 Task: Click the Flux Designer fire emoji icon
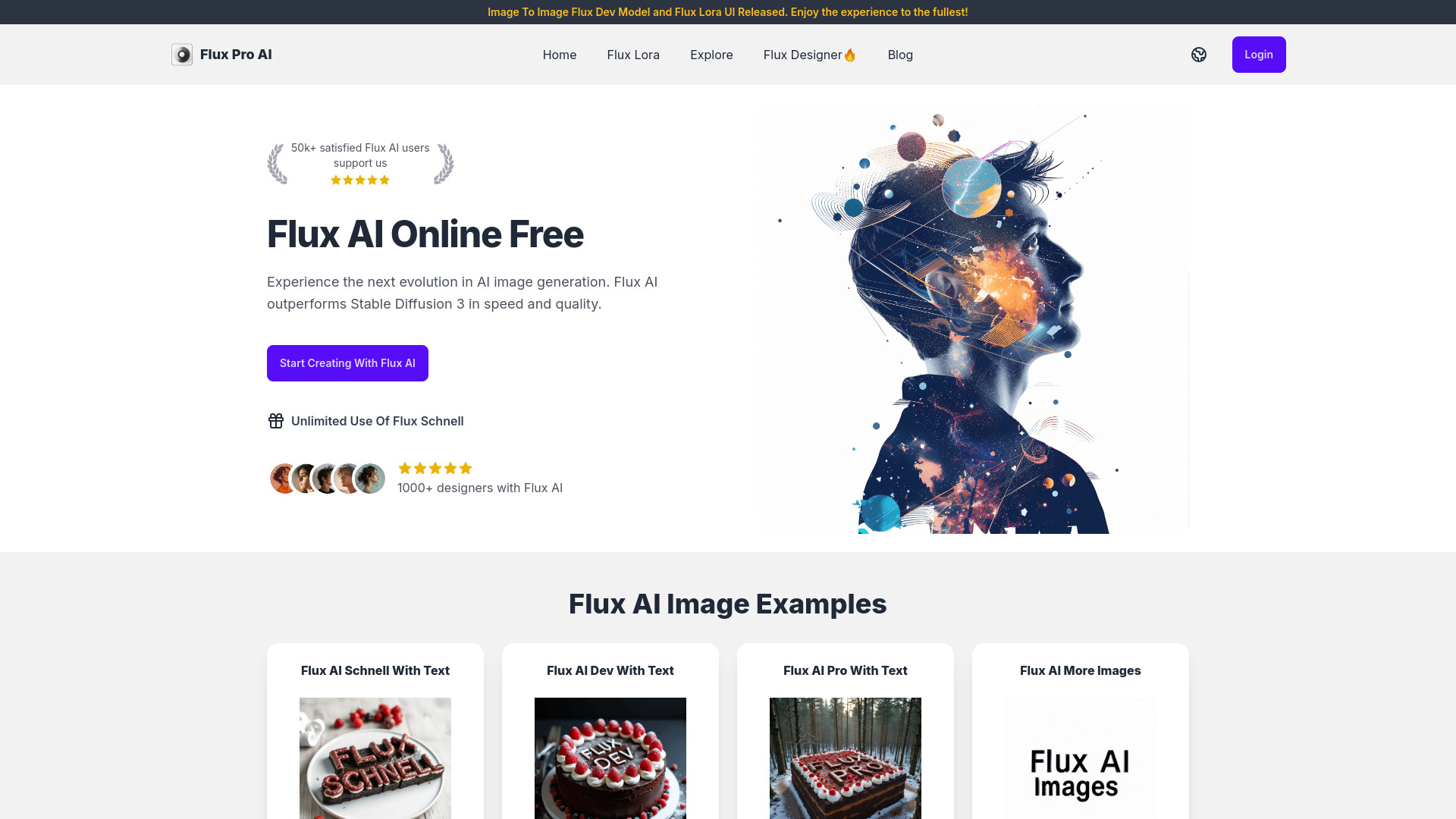pyautogui.click(x=850, y=54)
